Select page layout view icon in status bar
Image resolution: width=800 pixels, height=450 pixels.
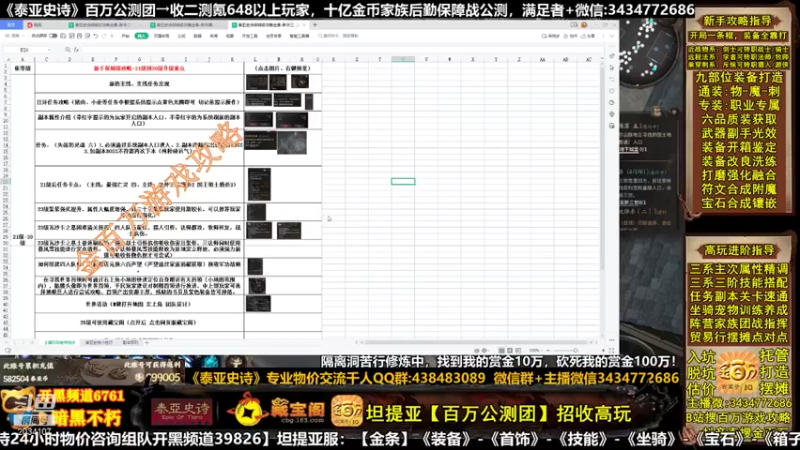[510, 351]
